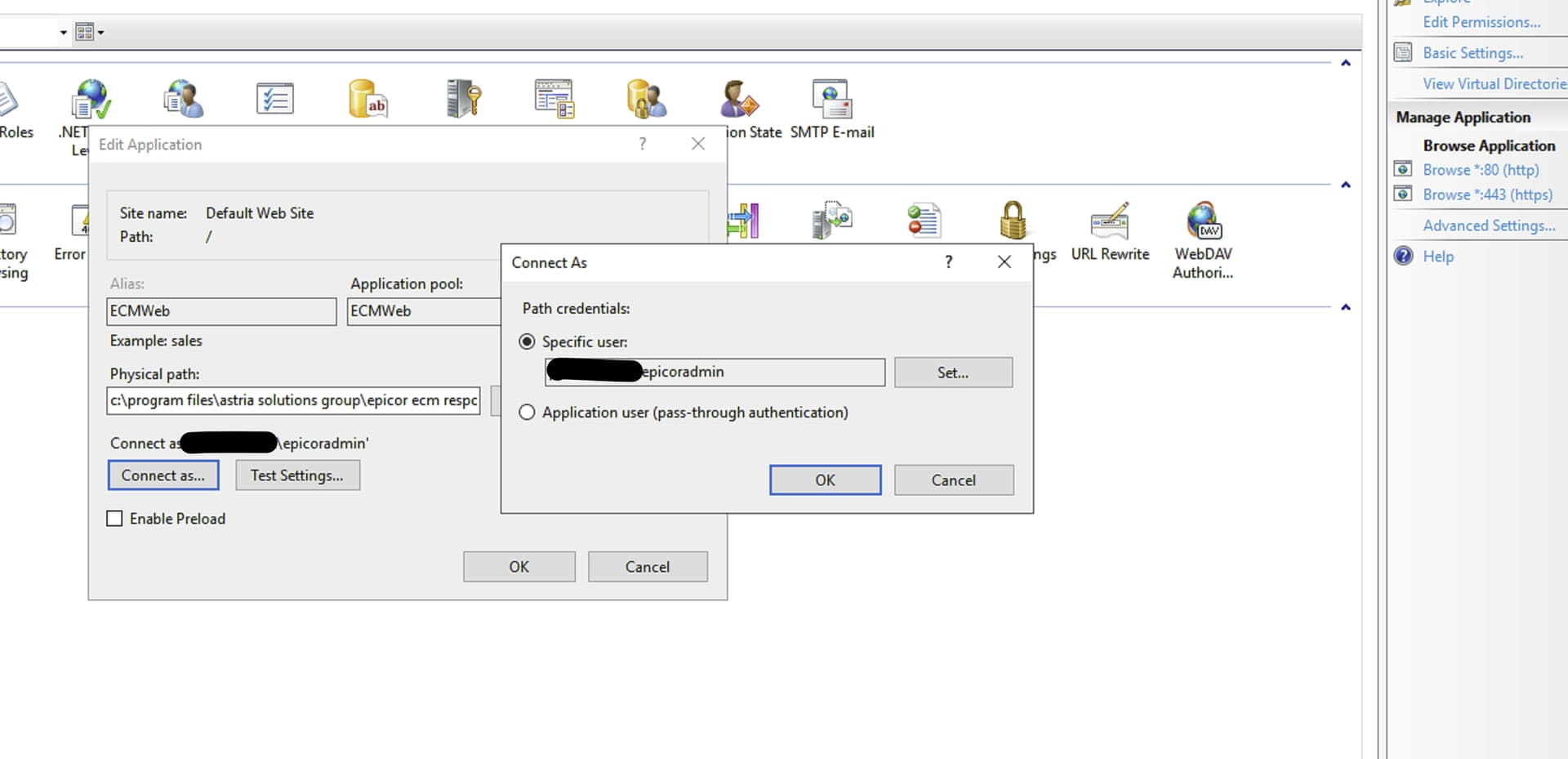This screenshot has width=1568, height=759.
Task: Collapse the group containing URL Rewrite
Action: [x=1346, y=185]
